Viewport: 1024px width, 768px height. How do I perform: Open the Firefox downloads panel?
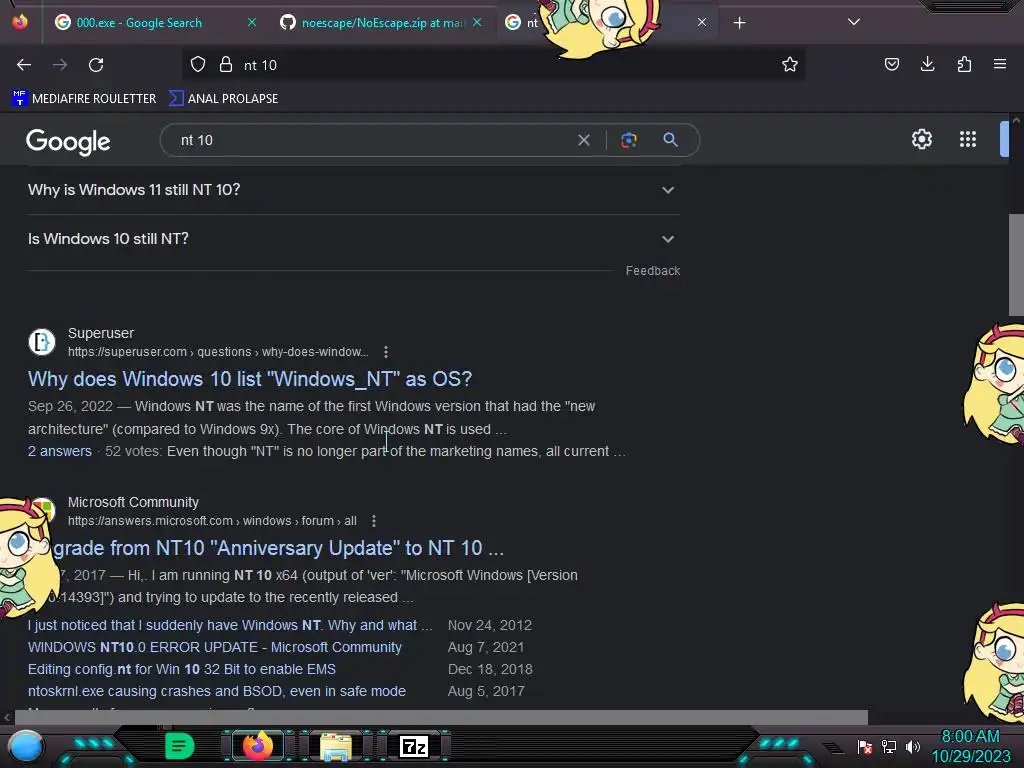(x=927, y=64)
